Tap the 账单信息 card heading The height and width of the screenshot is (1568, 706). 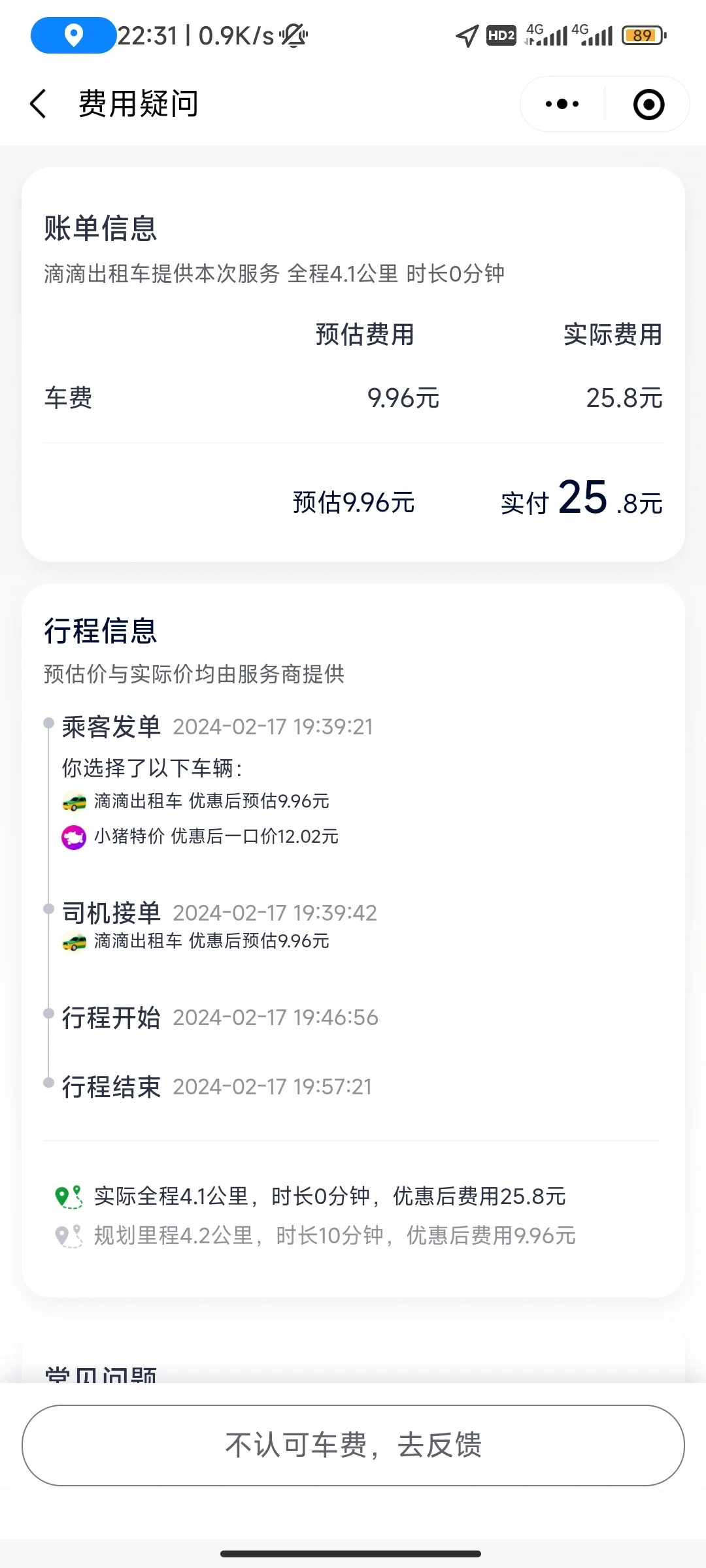pyautogui.click(x=101, y=229)
